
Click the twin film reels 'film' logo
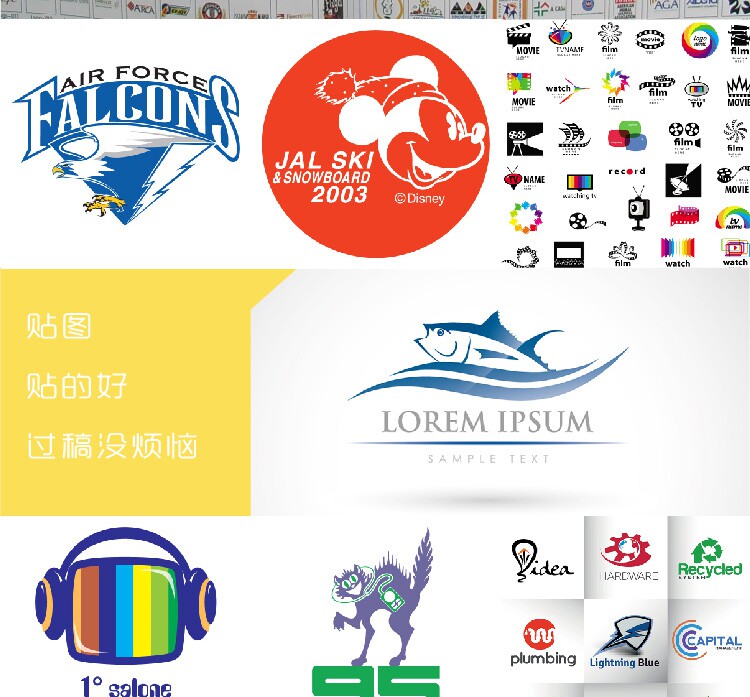click(684, 137)
